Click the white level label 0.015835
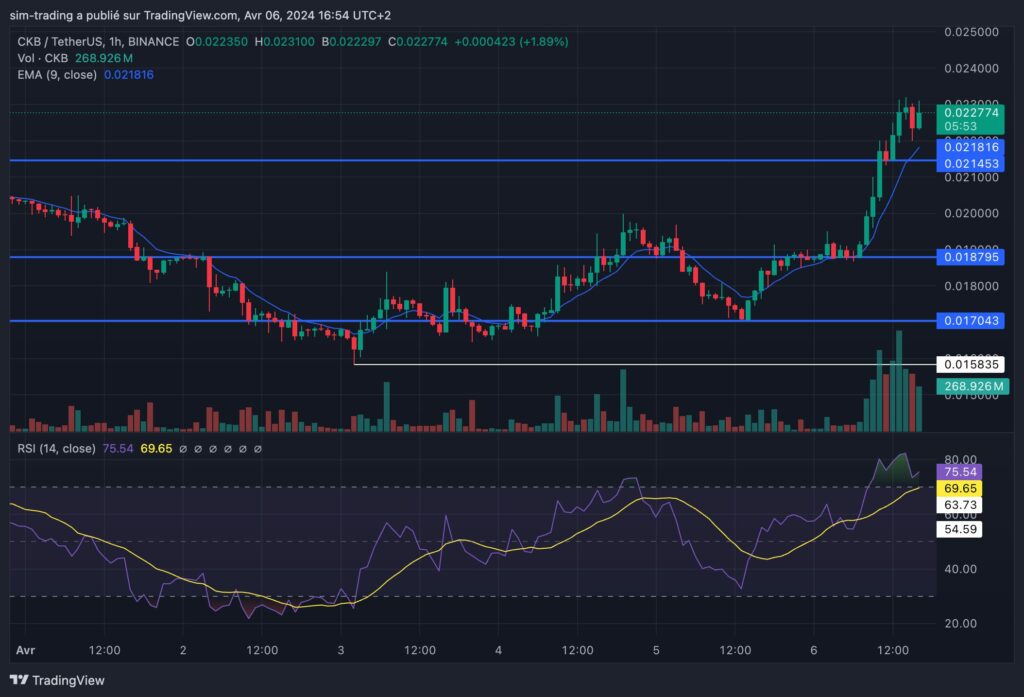The image size is (1024, 697). click(x=971, y=365)
